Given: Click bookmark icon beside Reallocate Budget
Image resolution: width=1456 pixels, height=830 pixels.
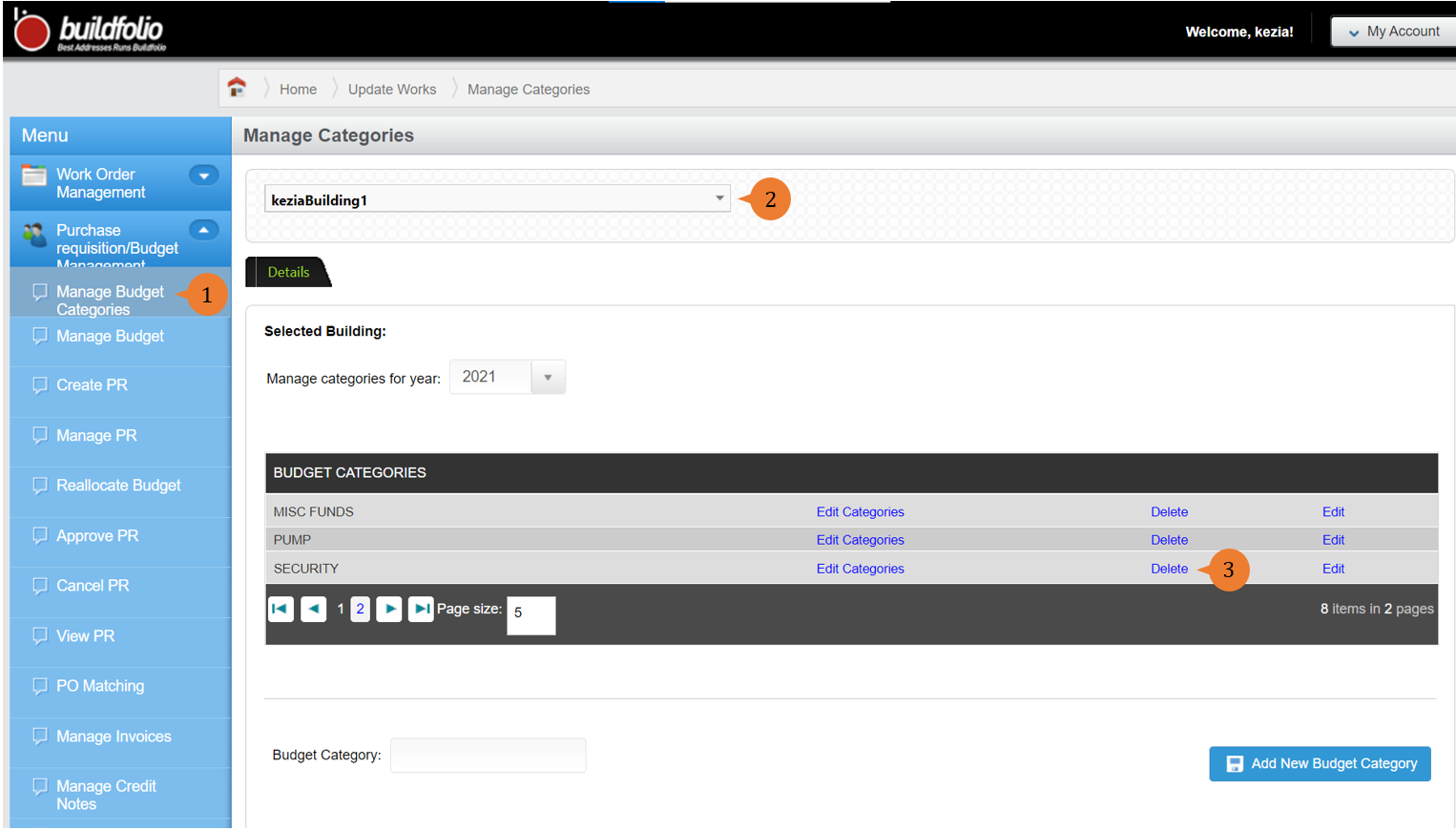Looking at the screenshot, I should pyautogui.click(x=39, y=486).
